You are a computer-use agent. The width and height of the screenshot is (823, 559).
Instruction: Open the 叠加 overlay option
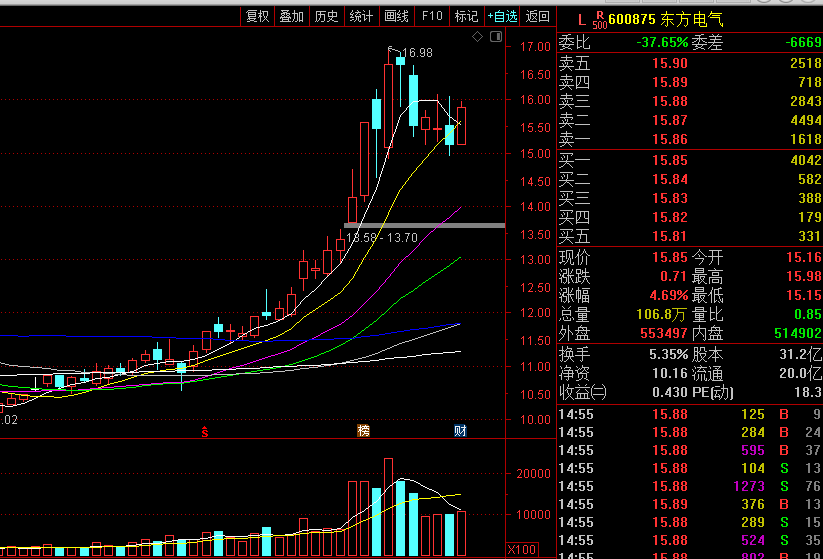[x=292, y=16]
